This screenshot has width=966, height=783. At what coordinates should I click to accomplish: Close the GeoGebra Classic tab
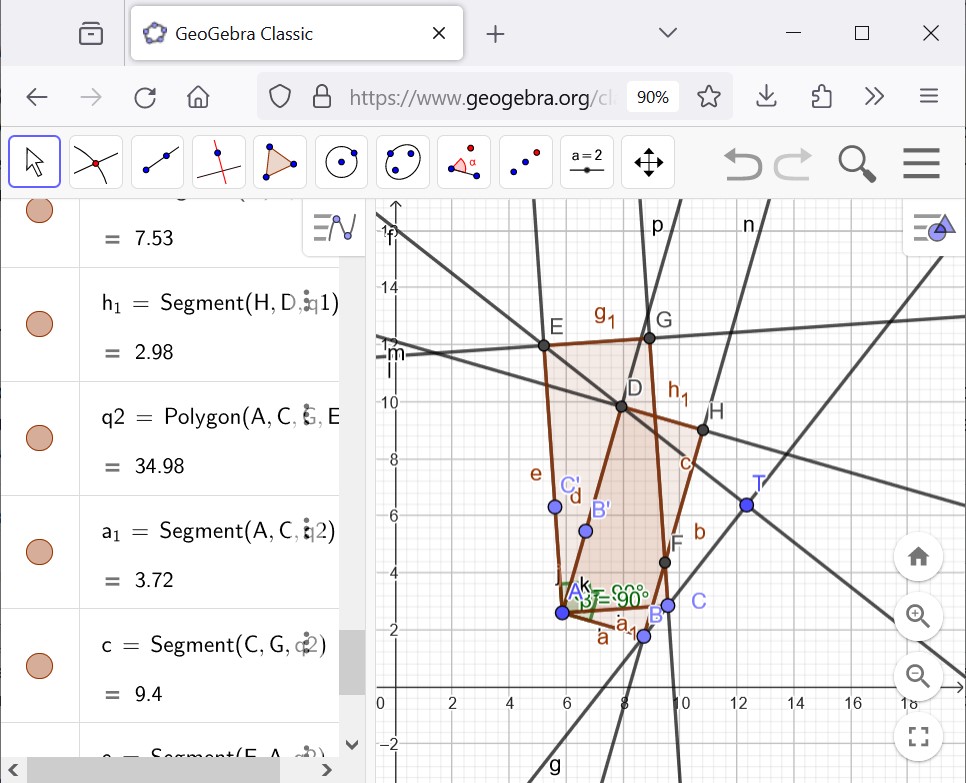click(x=439, y=33)
